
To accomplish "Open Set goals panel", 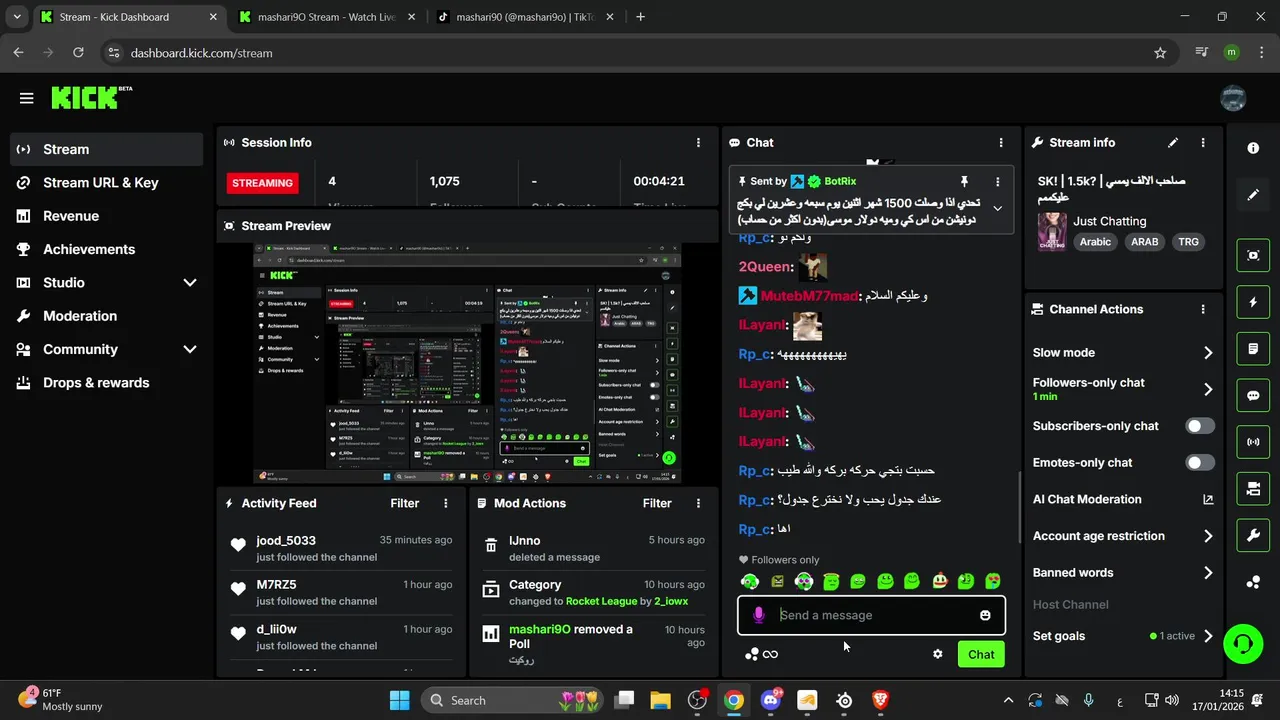I will (1123, 636).
